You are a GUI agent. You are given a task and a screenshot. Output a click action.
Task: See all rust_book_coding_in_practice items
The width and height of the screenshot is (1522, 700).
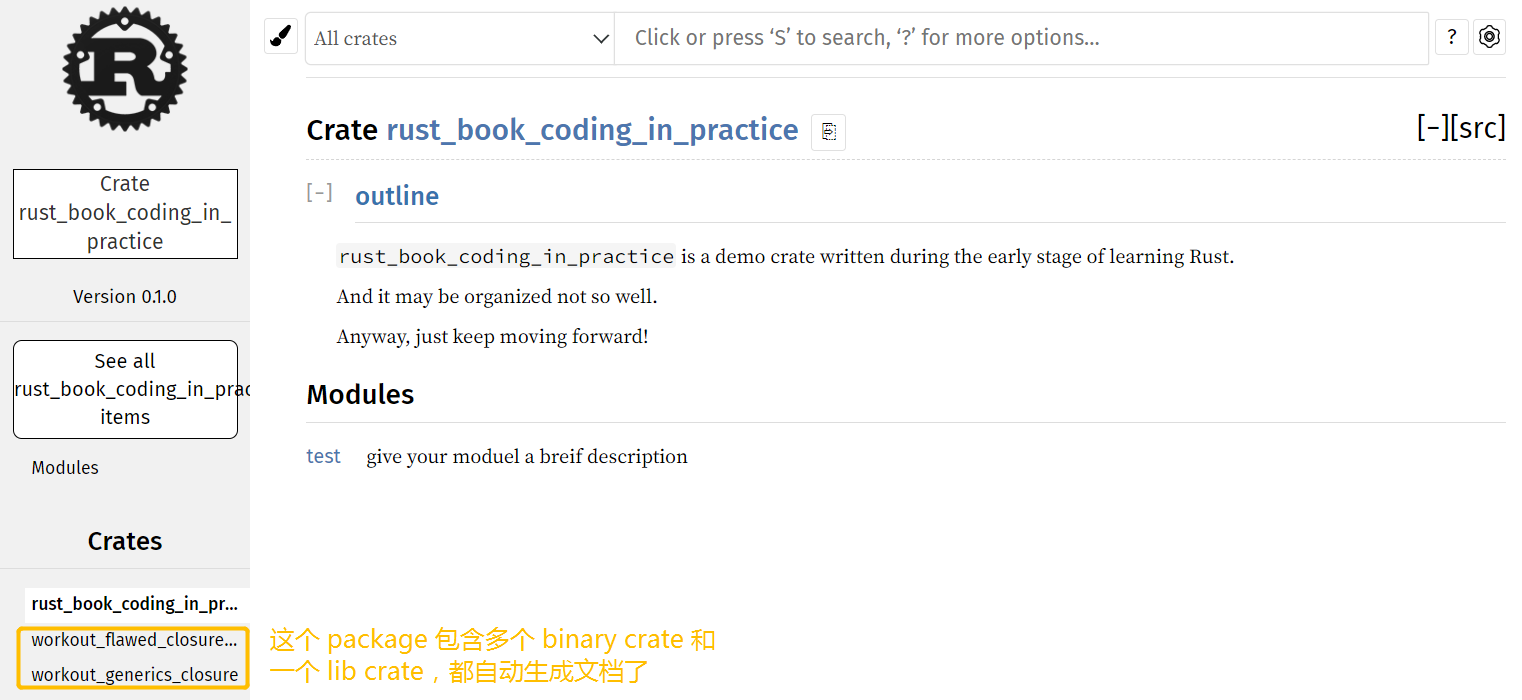point(125,389)
